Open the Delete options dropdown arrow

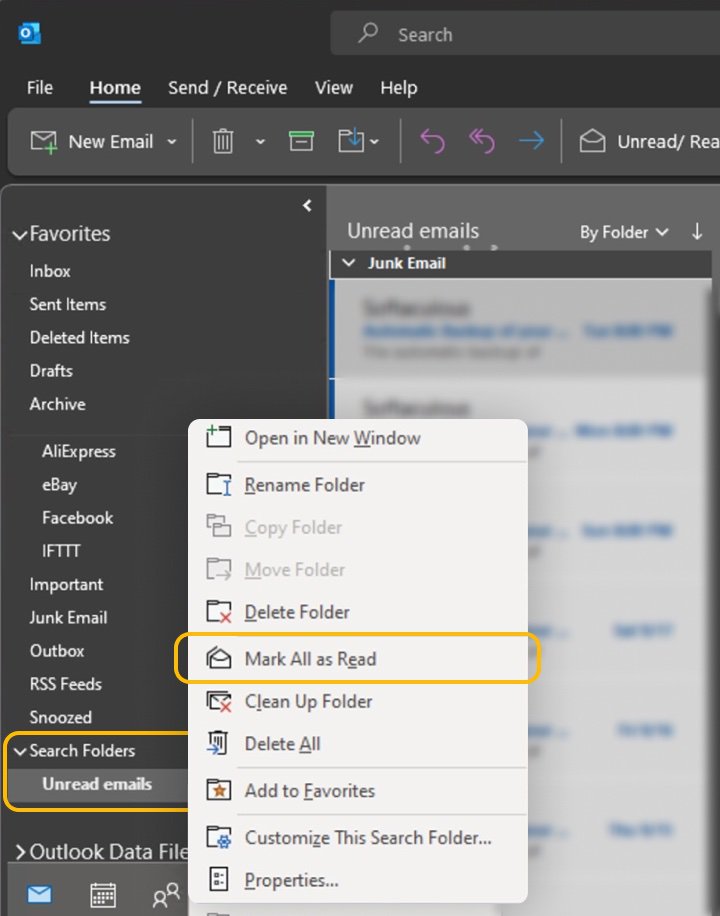point(261,142)
